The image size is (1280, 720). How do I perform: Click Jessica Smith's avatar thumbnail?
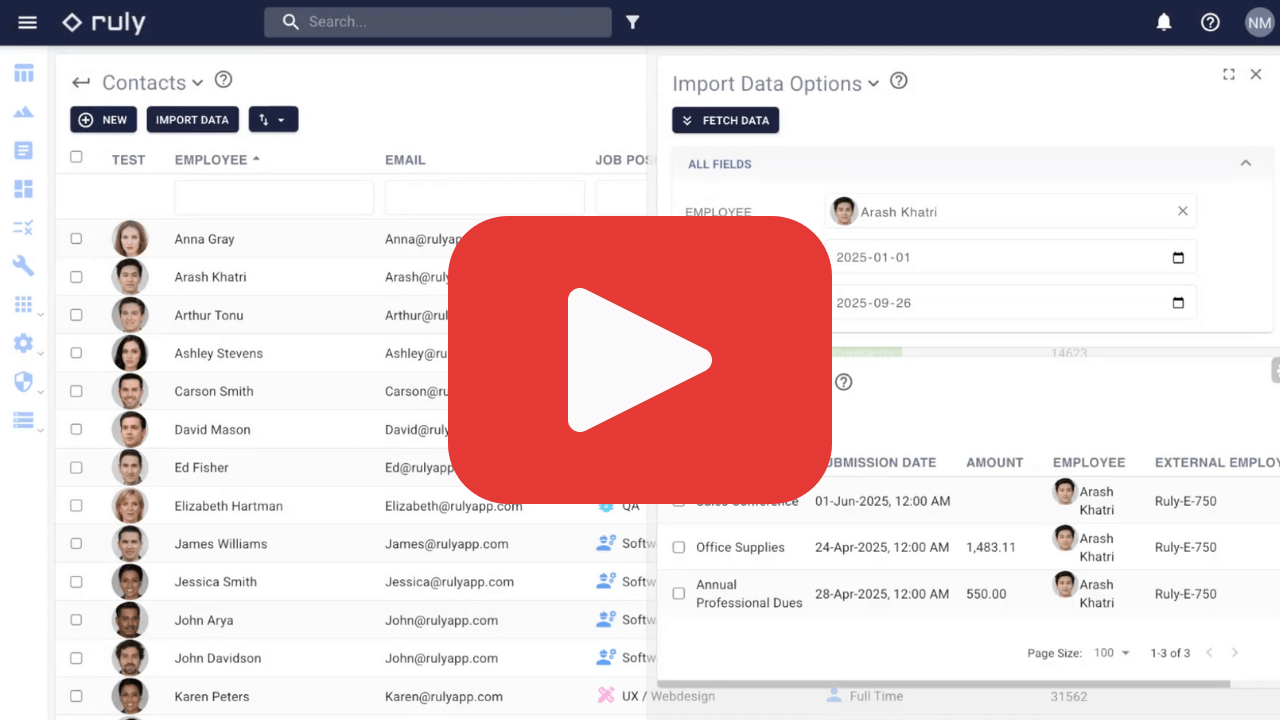(130, 582)
